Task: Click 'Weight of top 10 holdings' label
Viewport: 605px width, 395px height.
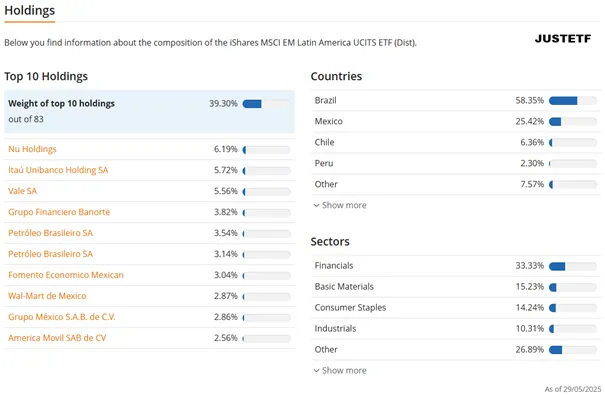Action: pyautogui.click(x=61, y=103)
